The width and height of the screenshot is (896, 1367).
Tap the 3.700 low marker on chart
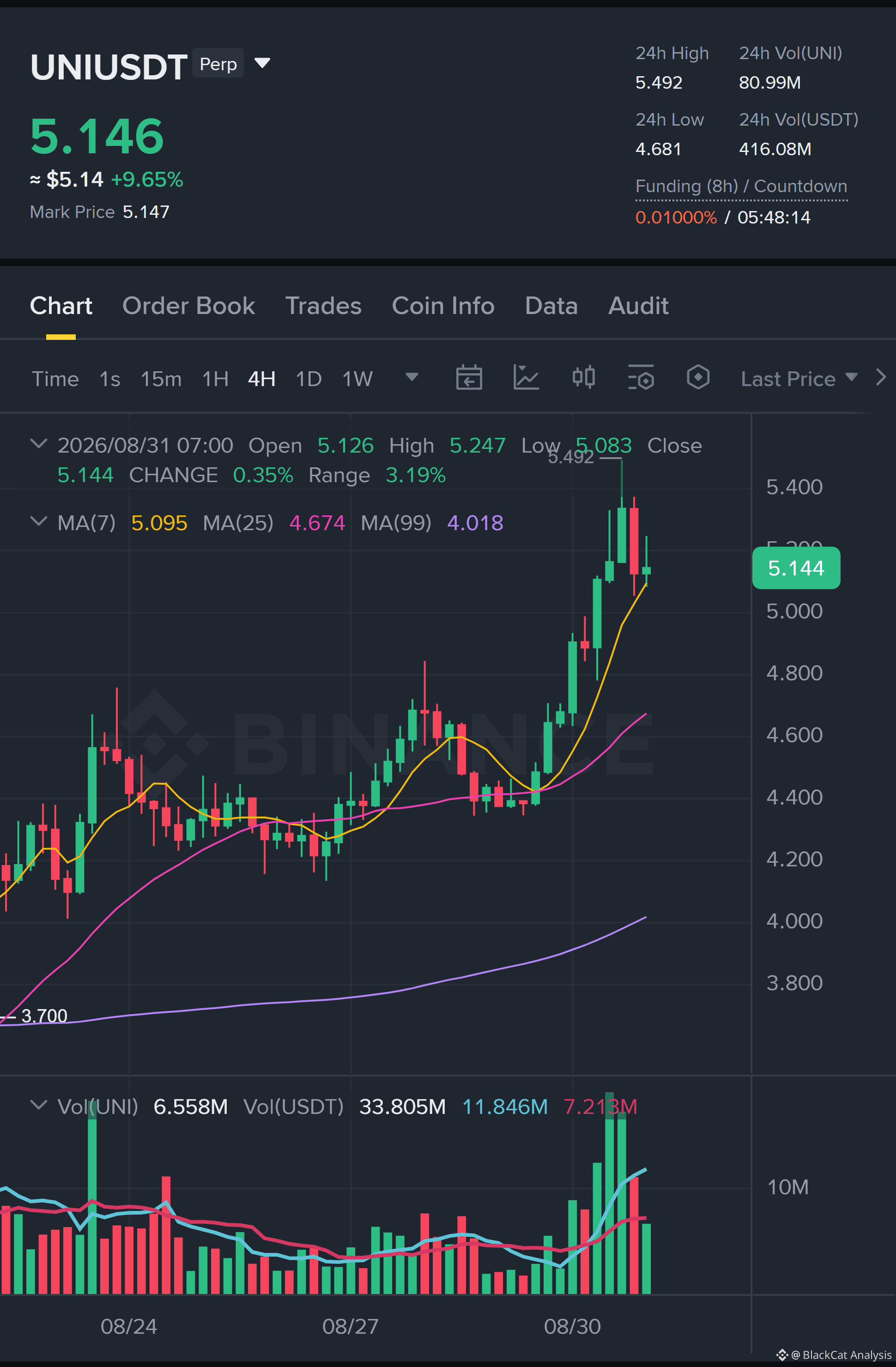tap(44, 1016)
